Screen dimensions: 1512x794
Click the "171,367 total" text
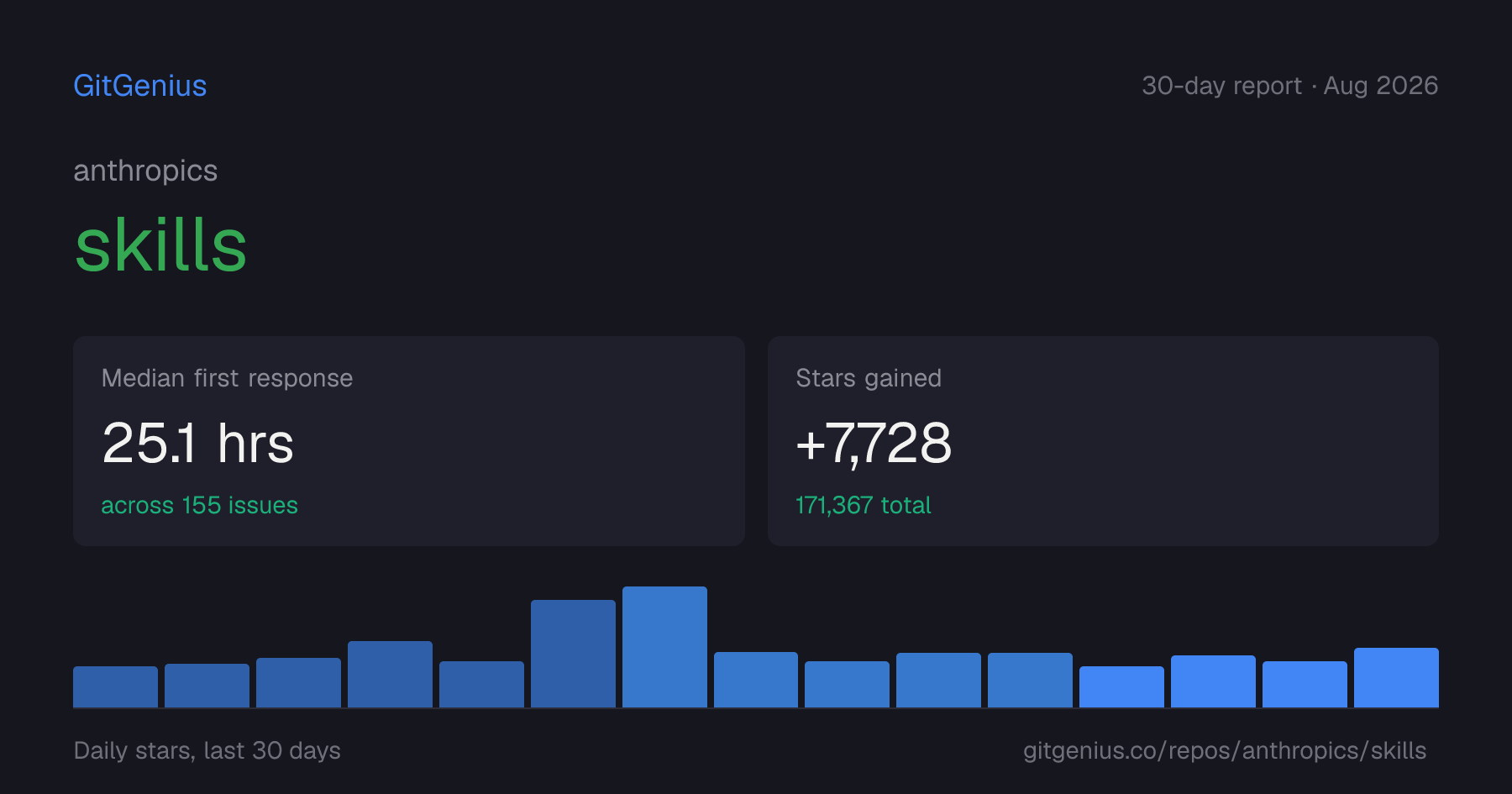[864, 505]
